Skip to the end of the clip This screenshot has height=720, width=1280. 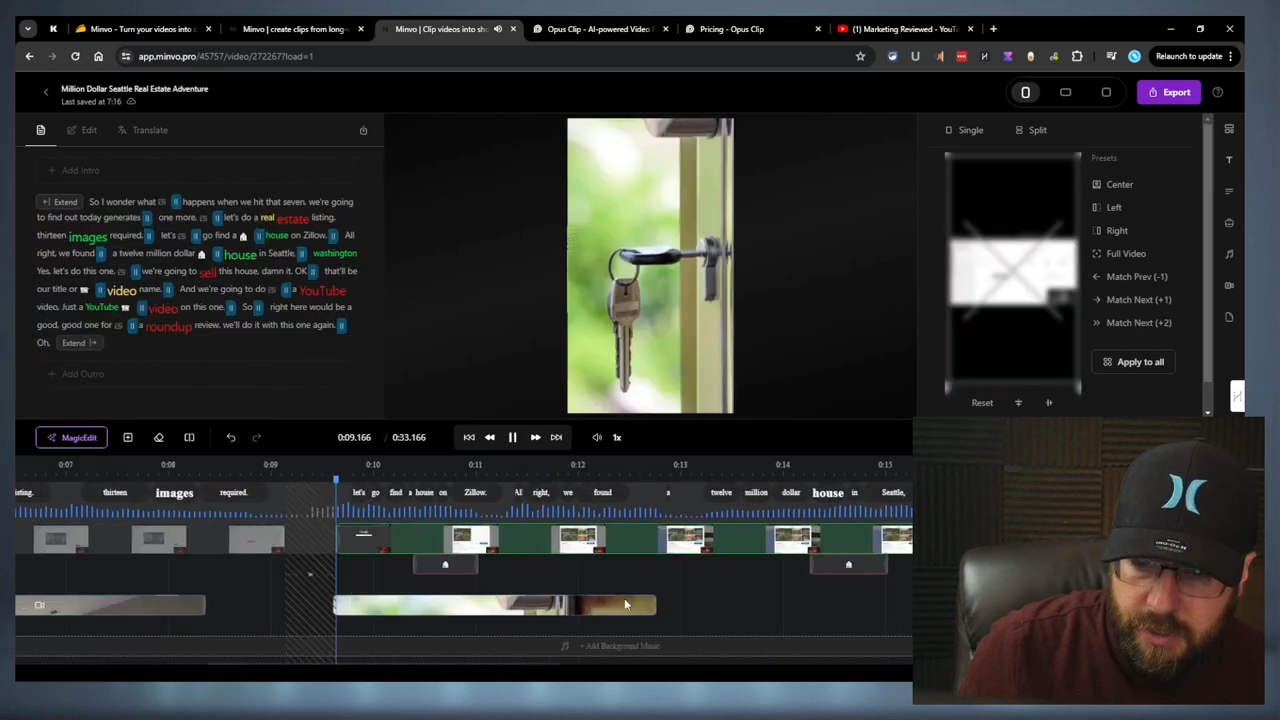pos(556,437)
